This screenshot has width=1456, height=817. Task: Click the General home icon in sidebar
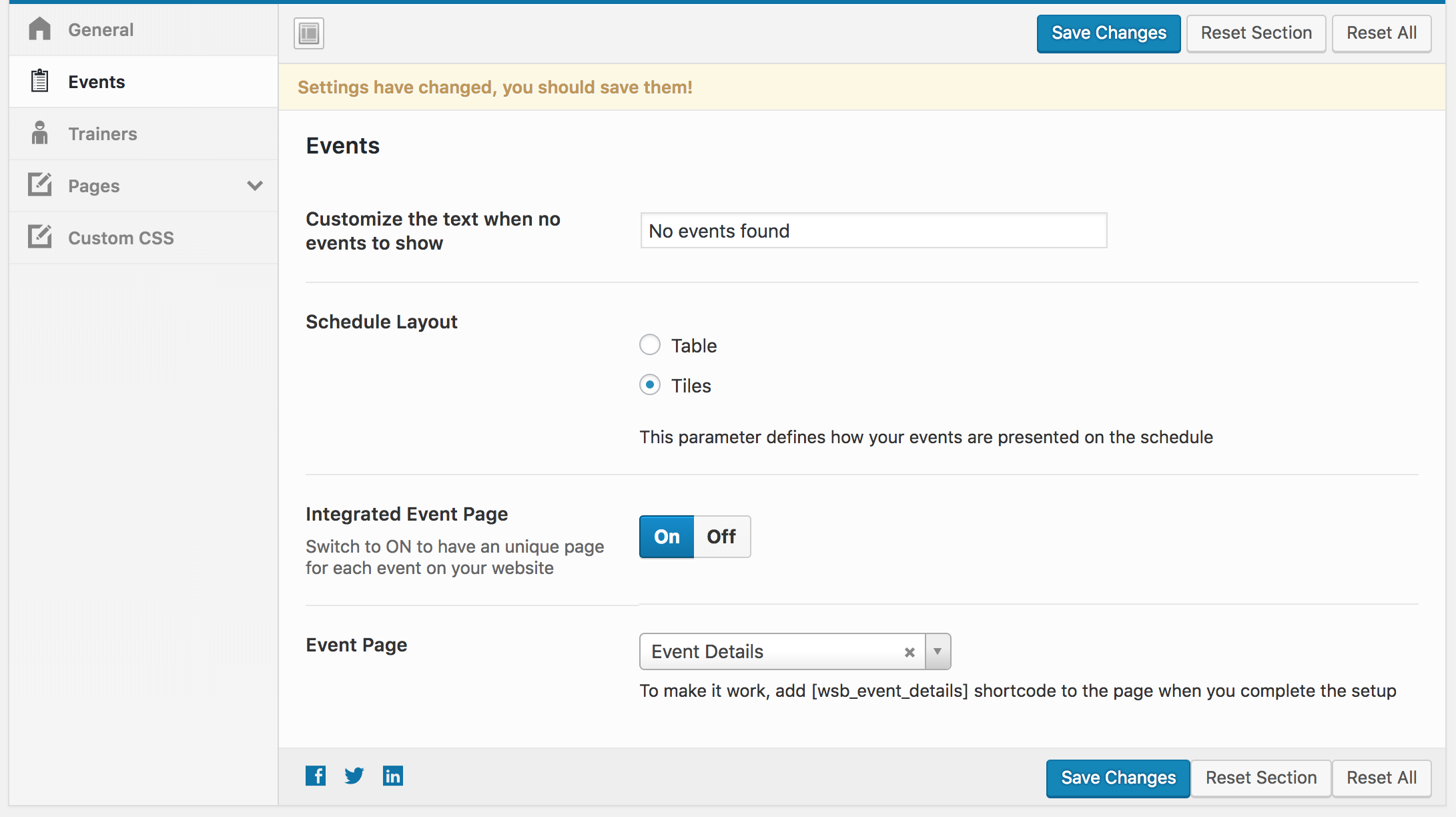[40, 29]
